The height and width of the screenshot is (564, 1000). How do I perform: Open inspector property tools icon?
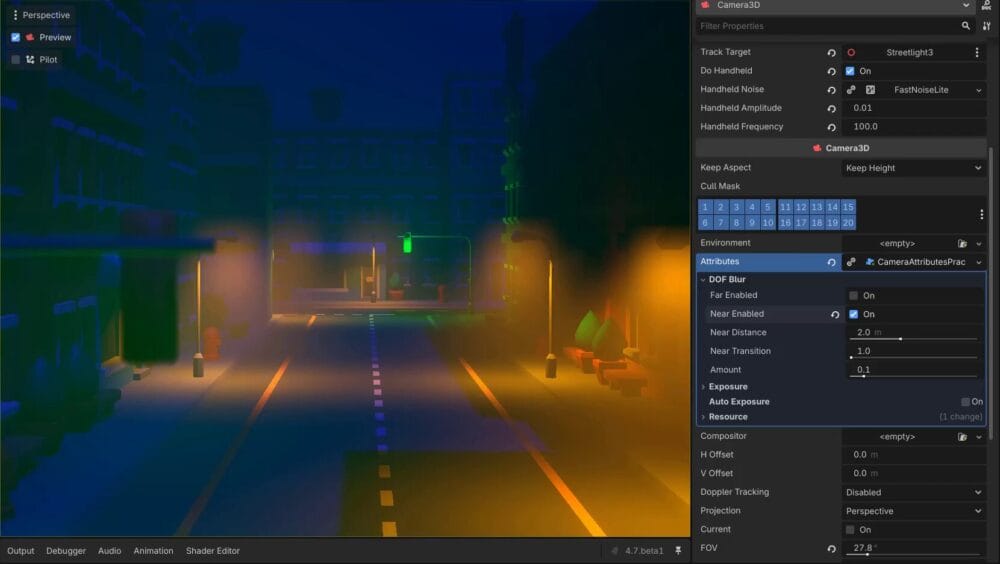[x=987, y=26]
